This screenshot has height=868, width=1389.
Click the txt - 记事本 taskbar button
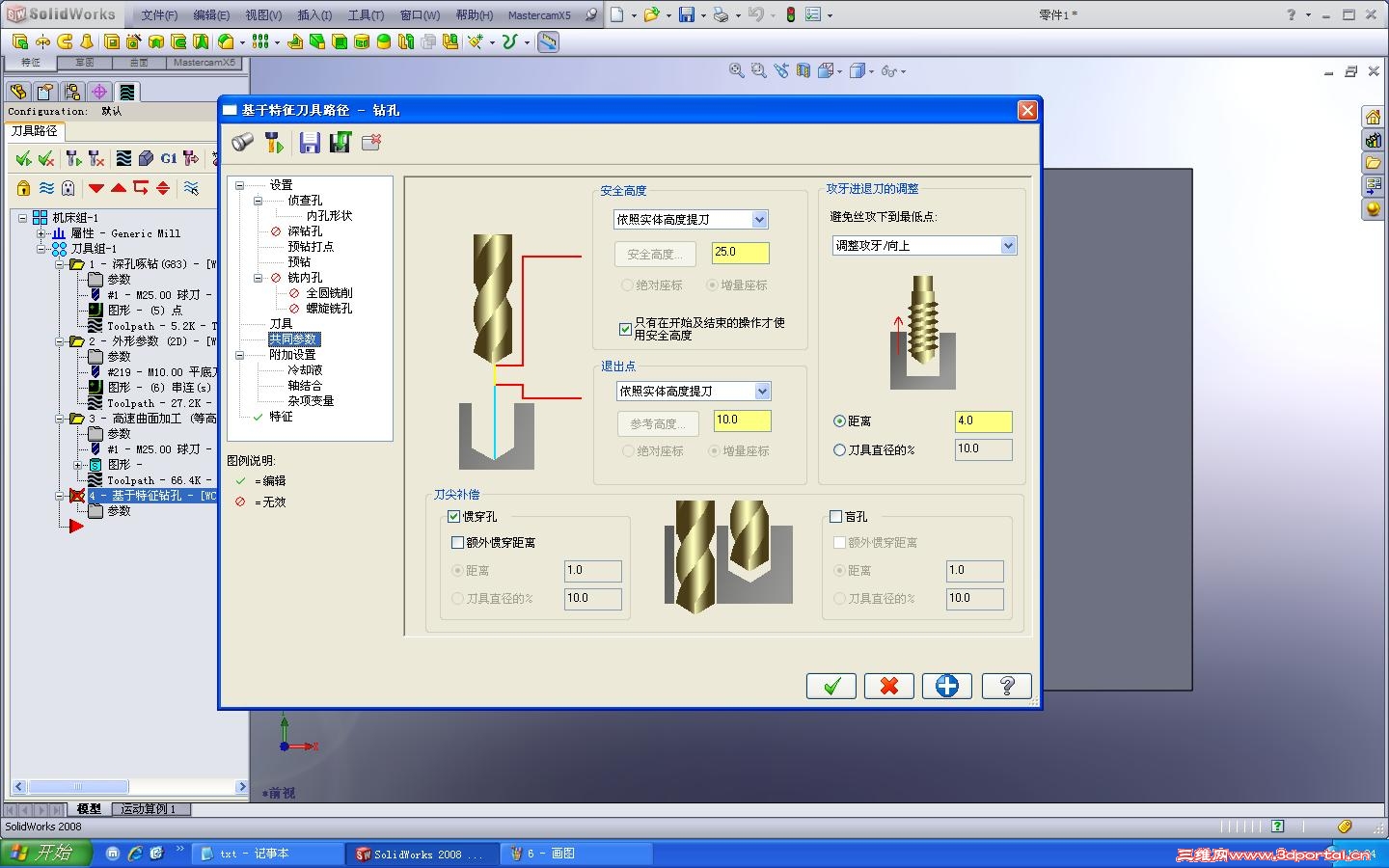pyautogui.click(x=267, y=854)
